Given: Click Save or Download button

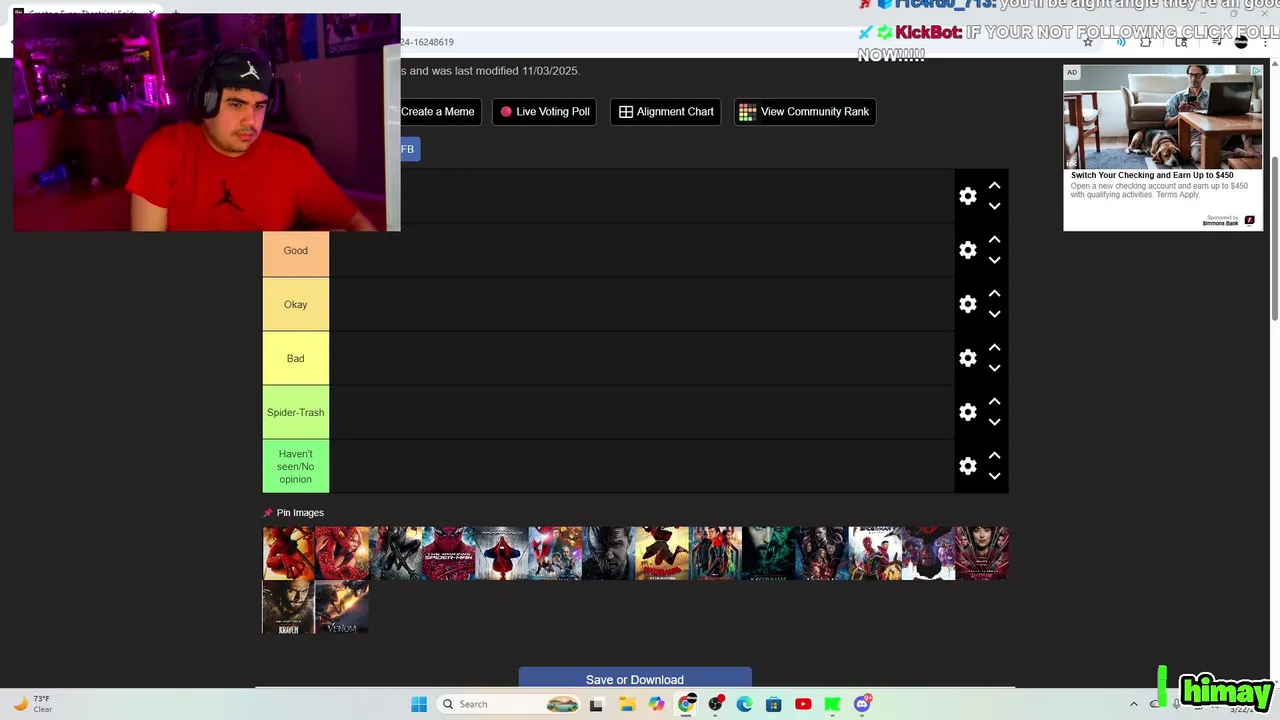Looking at the screenshot, I should click(635, 679).
